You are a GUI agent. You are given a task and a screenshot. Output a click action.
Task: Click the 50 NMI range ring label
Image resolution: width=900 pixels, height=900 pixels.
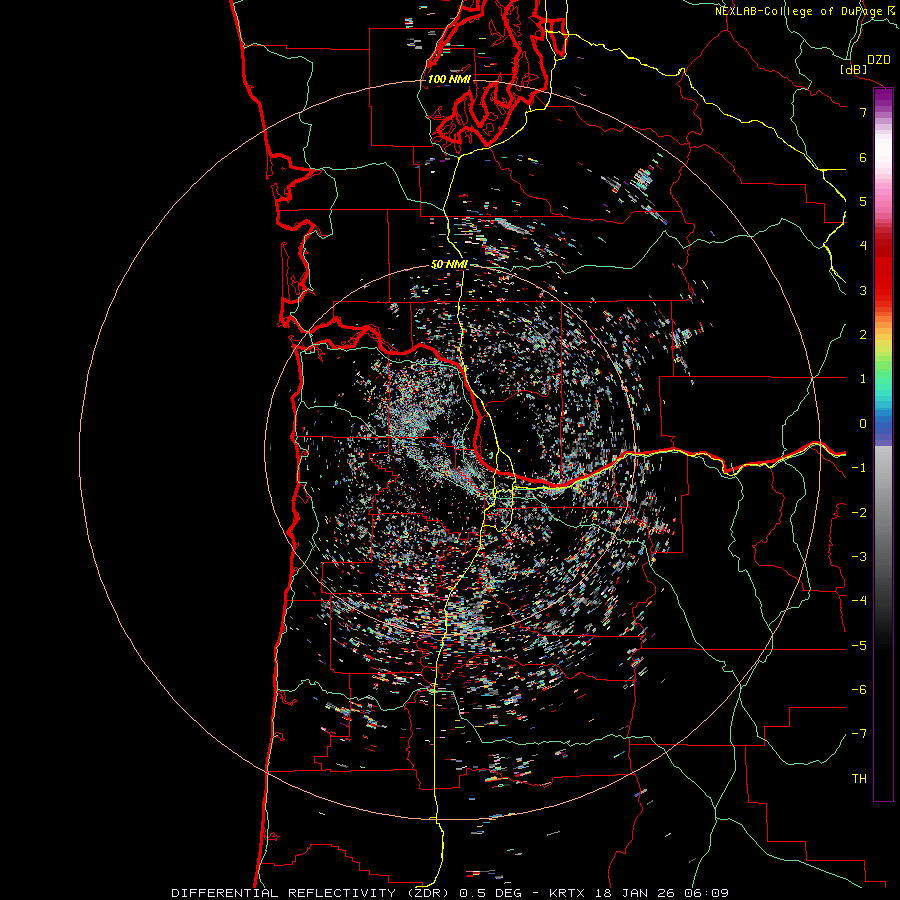pyautogui.click(x=449, y=264)
